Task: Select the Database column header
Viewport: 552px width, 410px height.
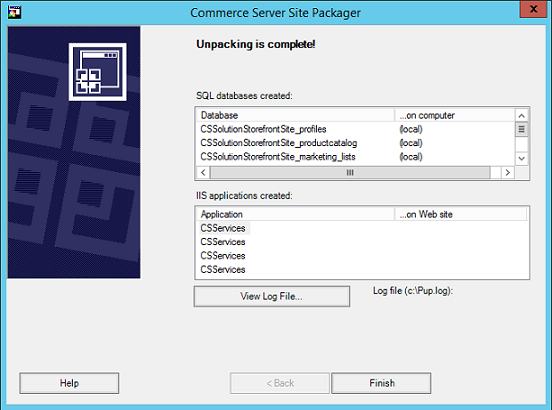Action: click(295, 115)
